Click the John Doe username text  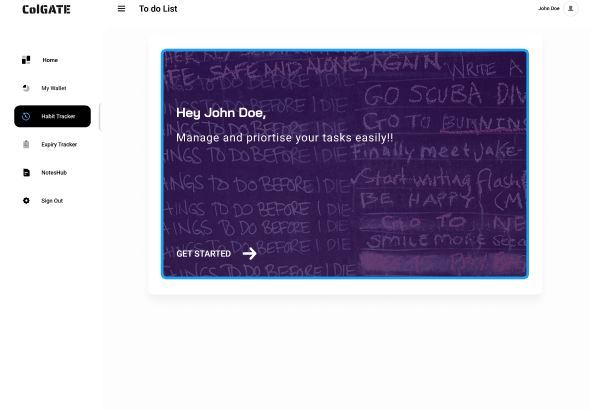click(x=549, y=8)
